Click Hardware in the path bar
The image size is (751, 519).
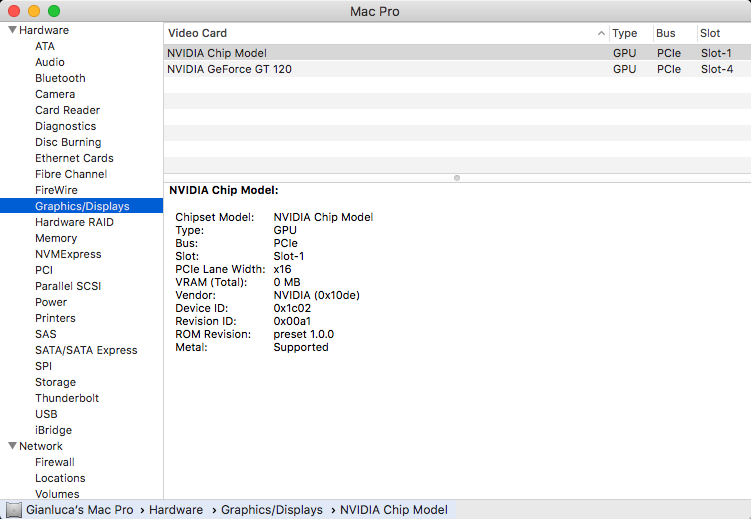176,510
